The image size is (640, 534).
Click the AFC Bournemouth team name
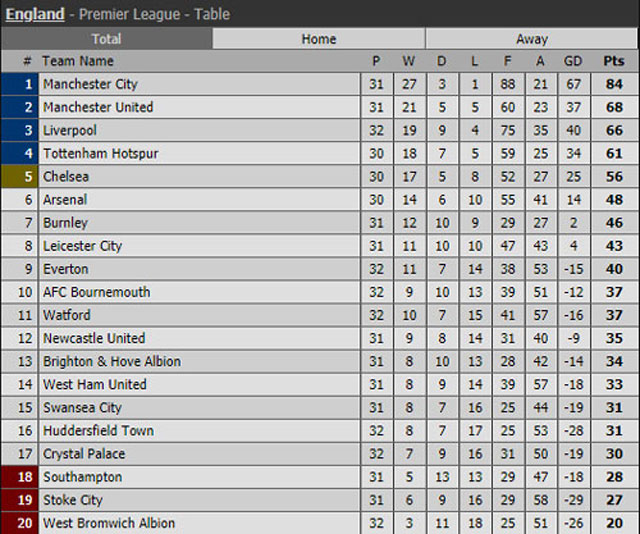96,292
